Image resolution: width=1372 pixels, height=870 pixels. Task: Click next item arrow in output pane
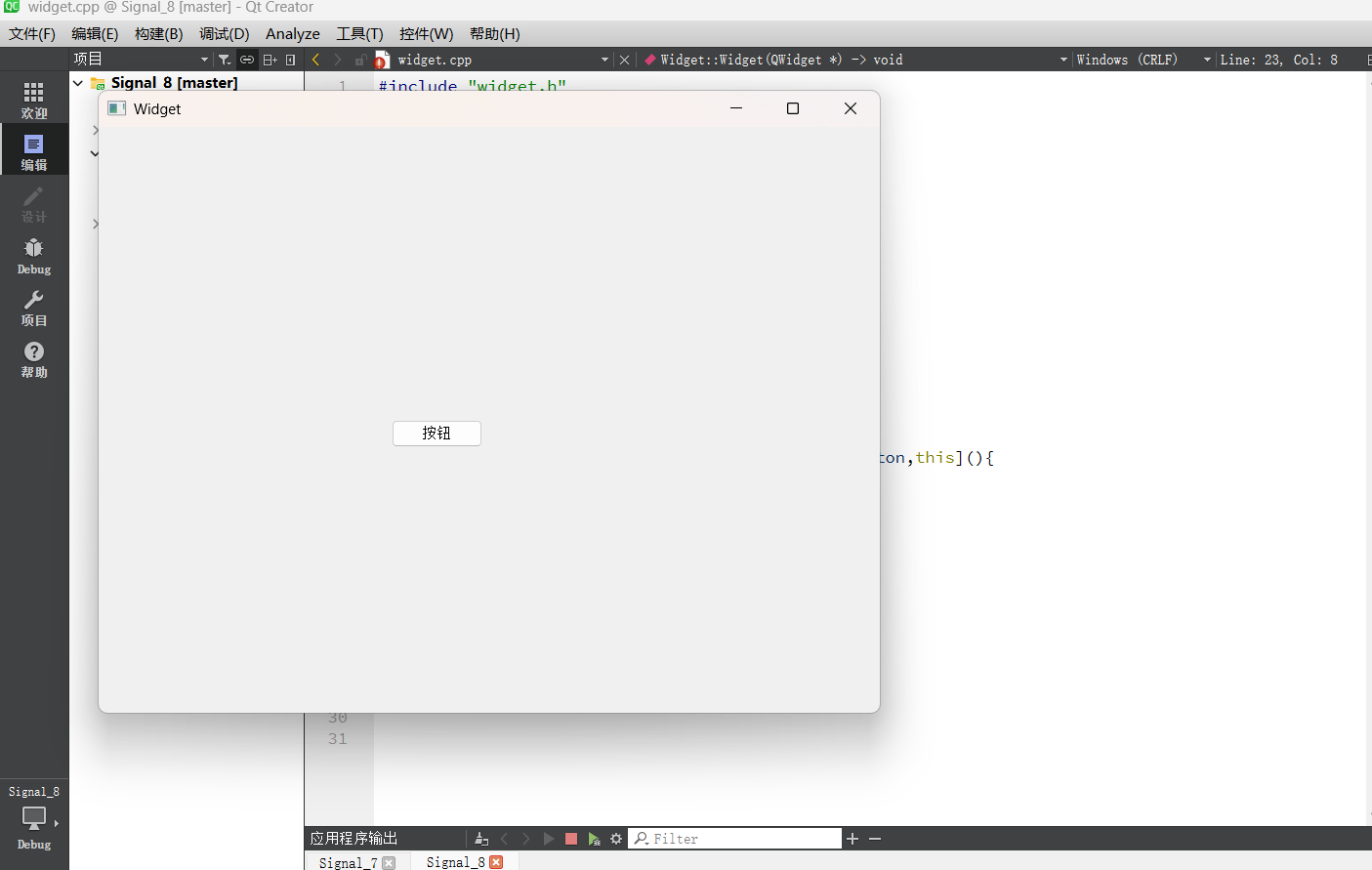[x=526, y=839]
